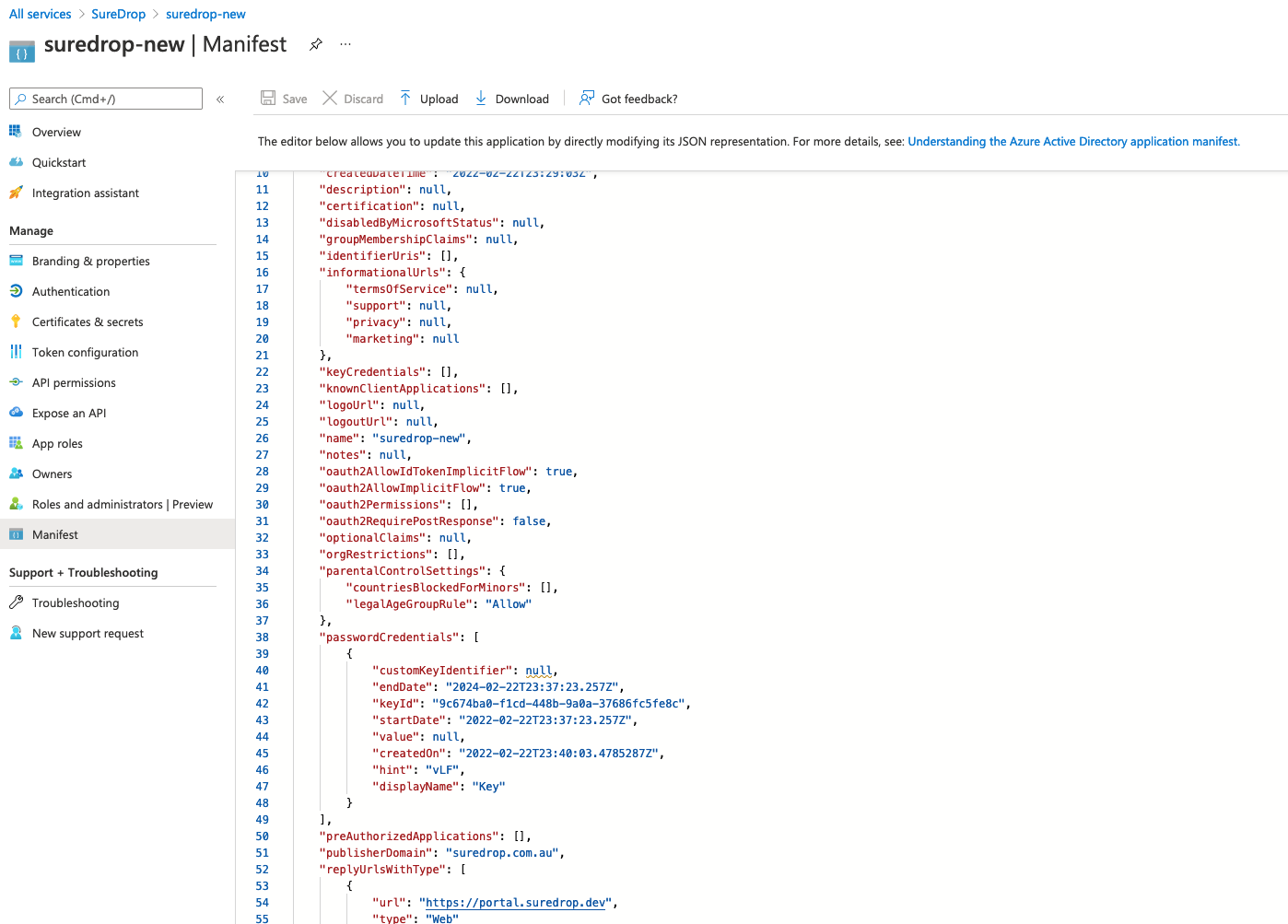Go to SureDrop breadcrumb
The image size is (1288, 924).
pyautogui.click(x=119, y=14)
